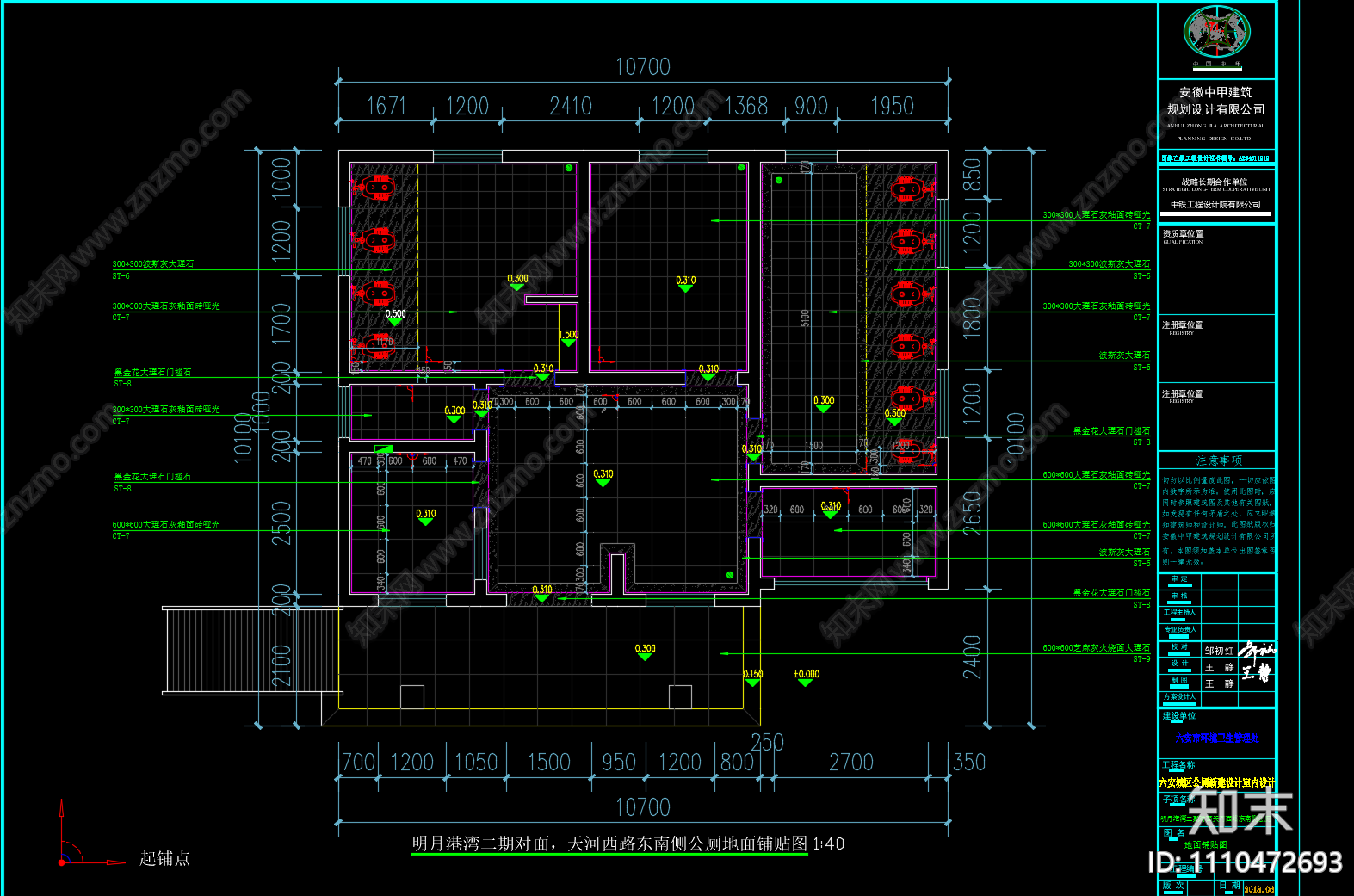Select the '注意事项' header

pos(1219,460)
